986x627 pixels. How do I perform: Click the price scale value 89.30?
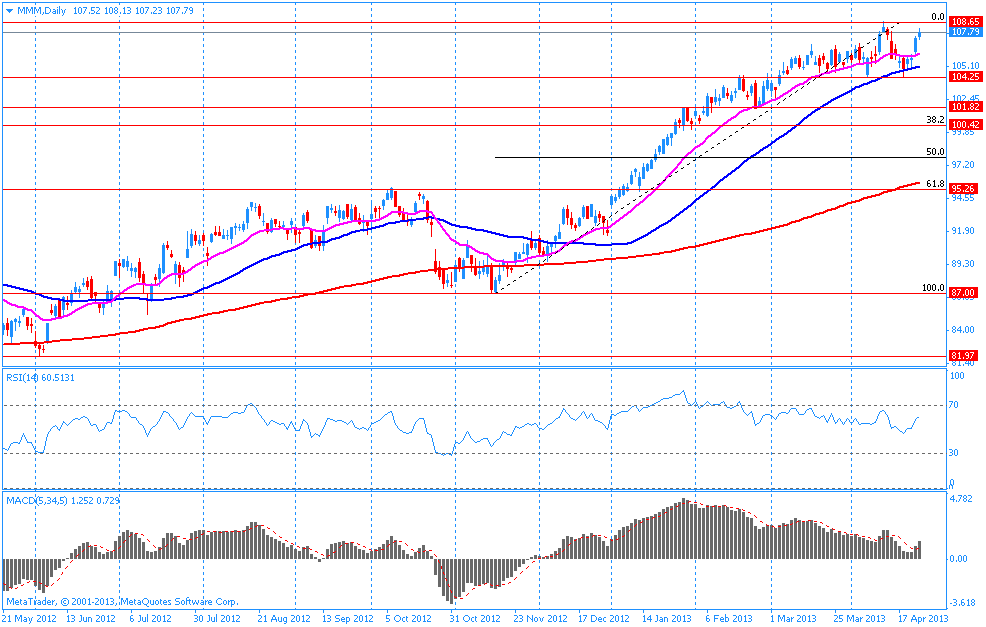pyautogui.click(x=963, y=264)
